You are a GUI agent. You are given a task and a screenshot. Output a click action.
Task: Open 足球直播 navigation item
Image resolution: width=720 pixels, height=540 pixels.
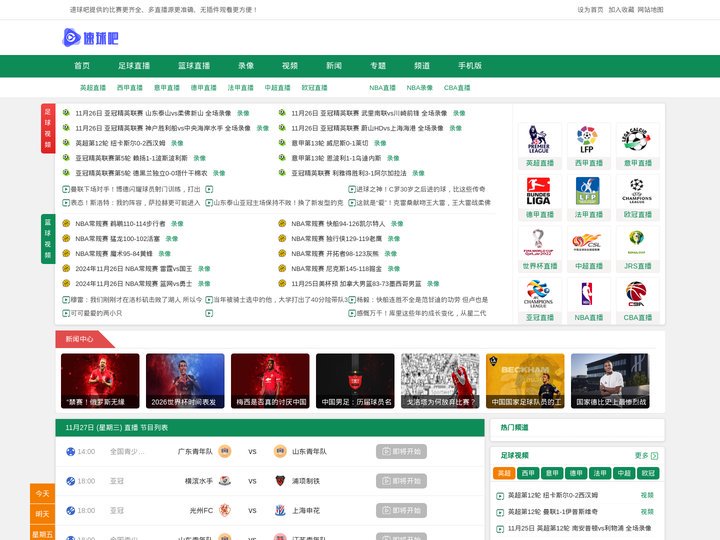(134, 66)
